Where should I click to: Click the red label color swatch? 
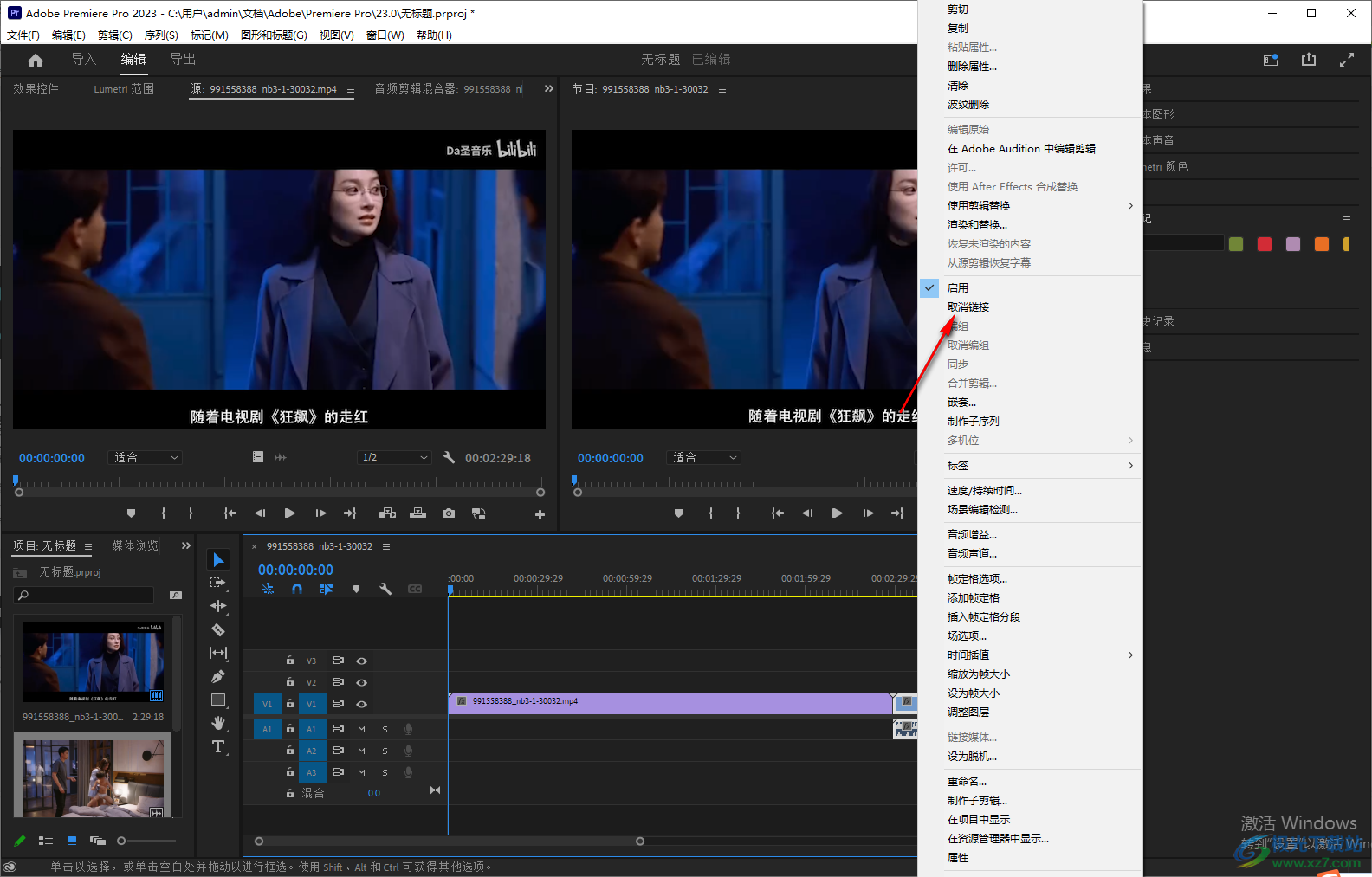(1265, 244)
